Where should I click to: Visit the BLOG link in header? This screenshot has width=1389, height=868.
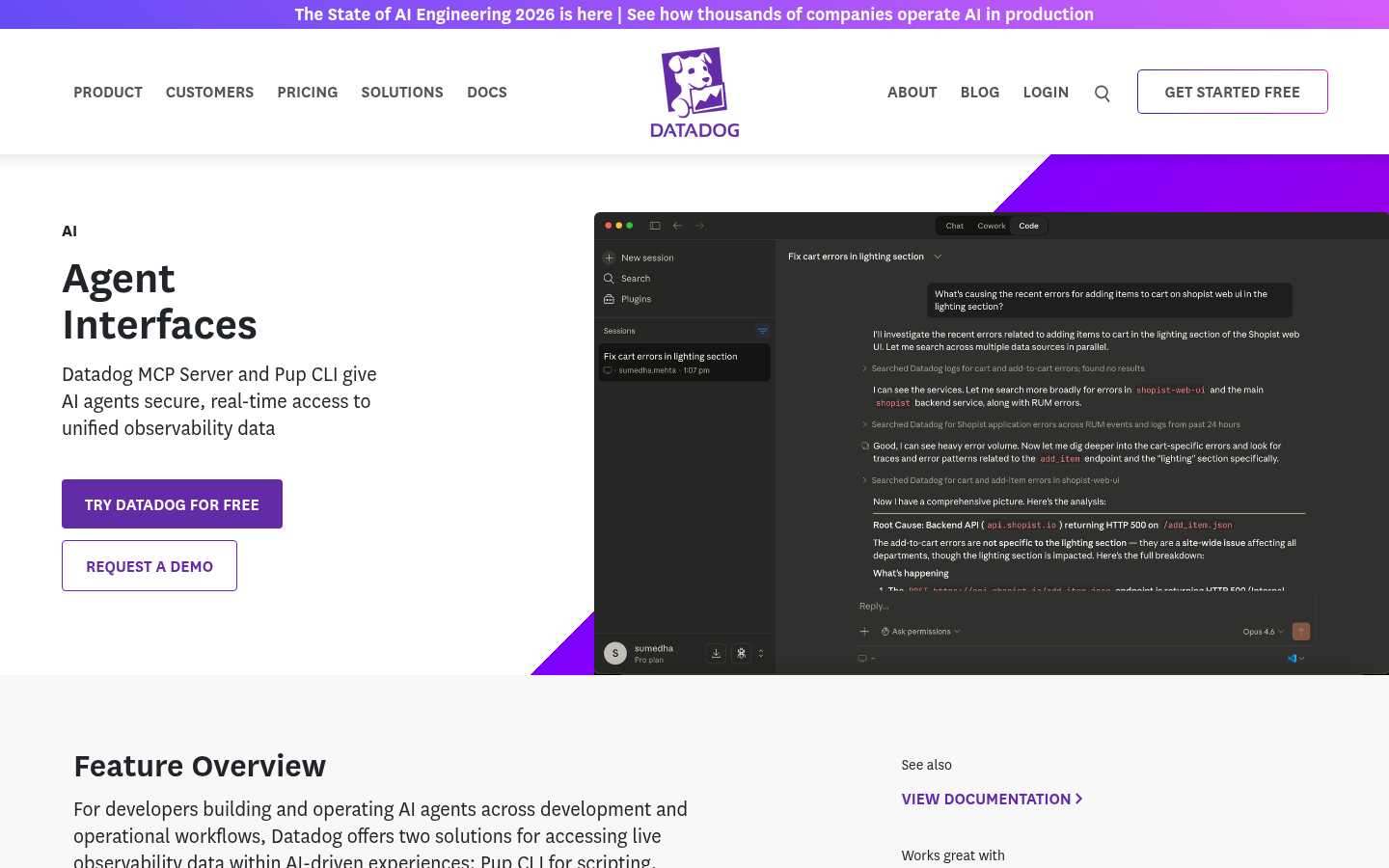[x=980, y=92]
